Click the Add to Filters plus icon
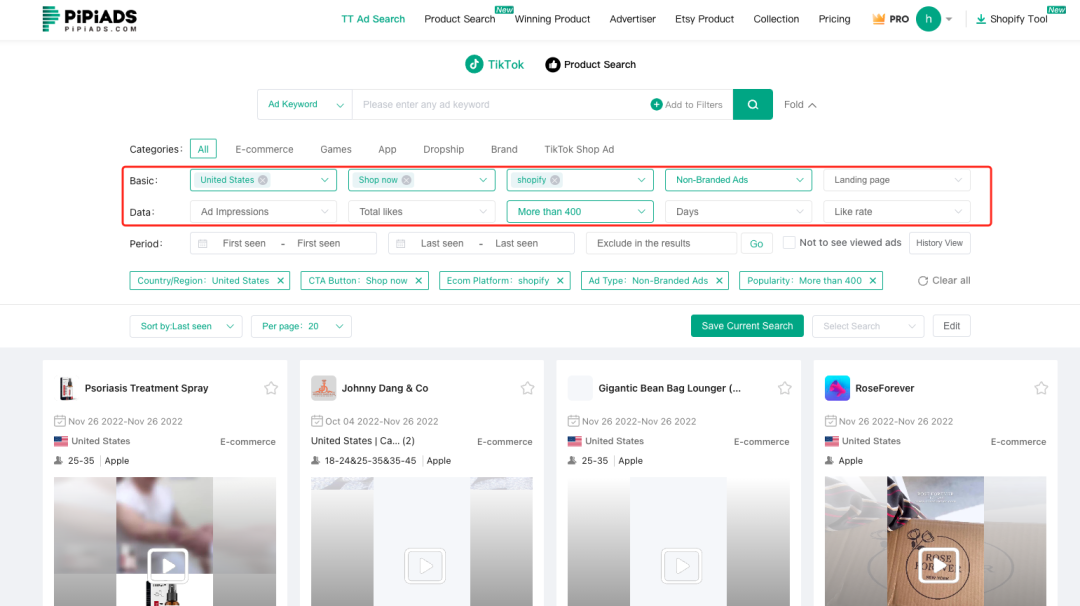Screen dimensions: 1080x606 tap(656, 105)
